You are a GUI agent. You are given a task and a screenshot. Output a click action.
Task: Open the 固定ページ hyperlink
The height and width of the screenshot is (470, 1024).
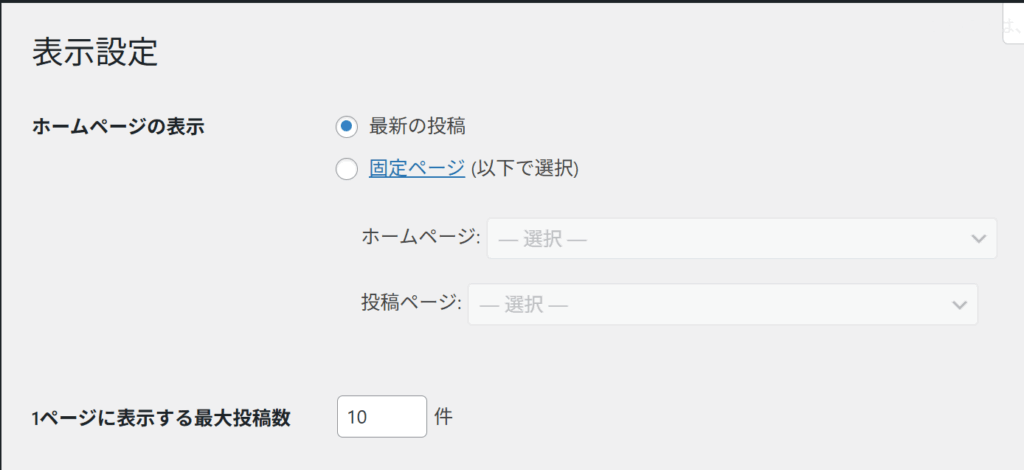(x=417, y=169)
